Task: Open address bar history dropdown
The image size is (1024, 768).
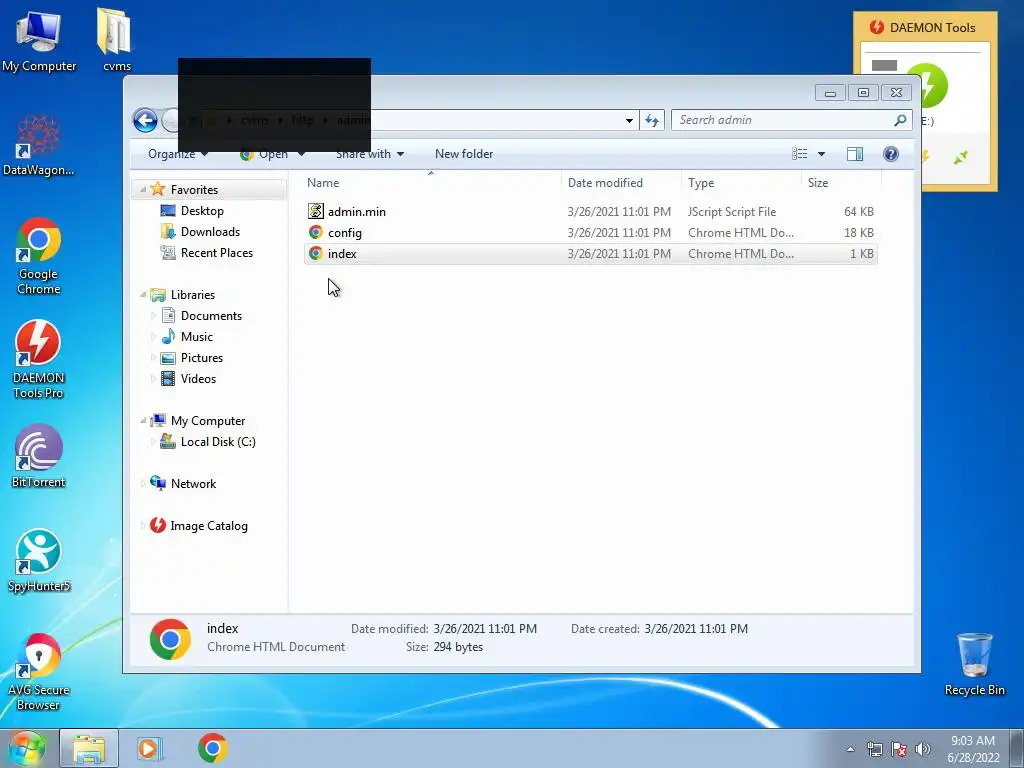Action: coord(629,120)
